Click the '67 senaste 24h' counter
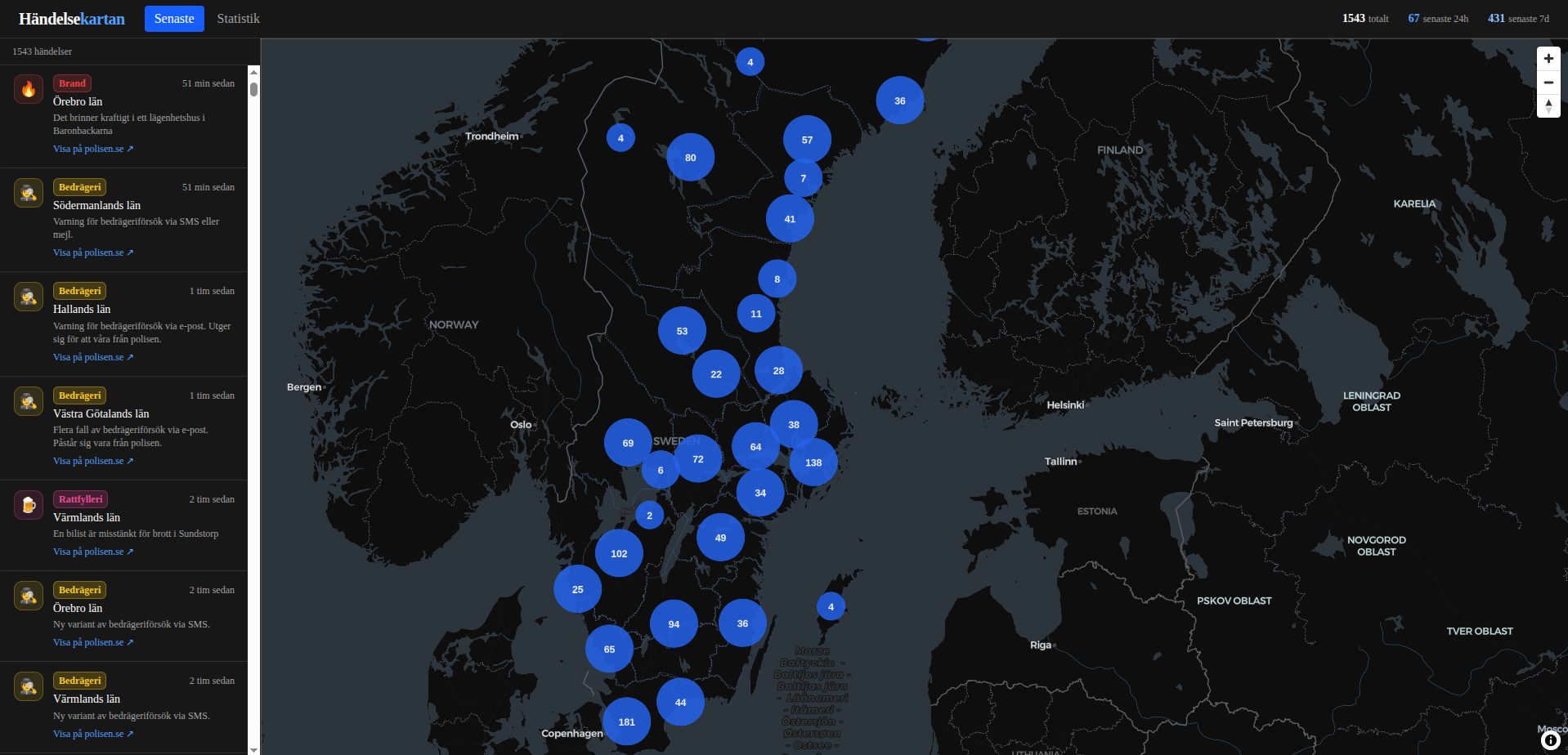This screenshot has width=1568, height=755. (x=1438, y=19)
